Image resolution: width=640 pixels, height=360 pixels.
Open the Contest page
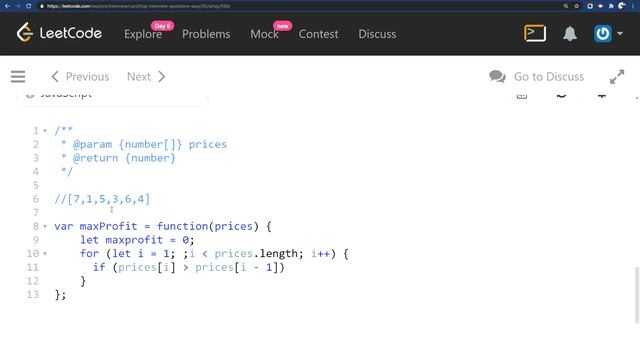[x=318, y=34]
